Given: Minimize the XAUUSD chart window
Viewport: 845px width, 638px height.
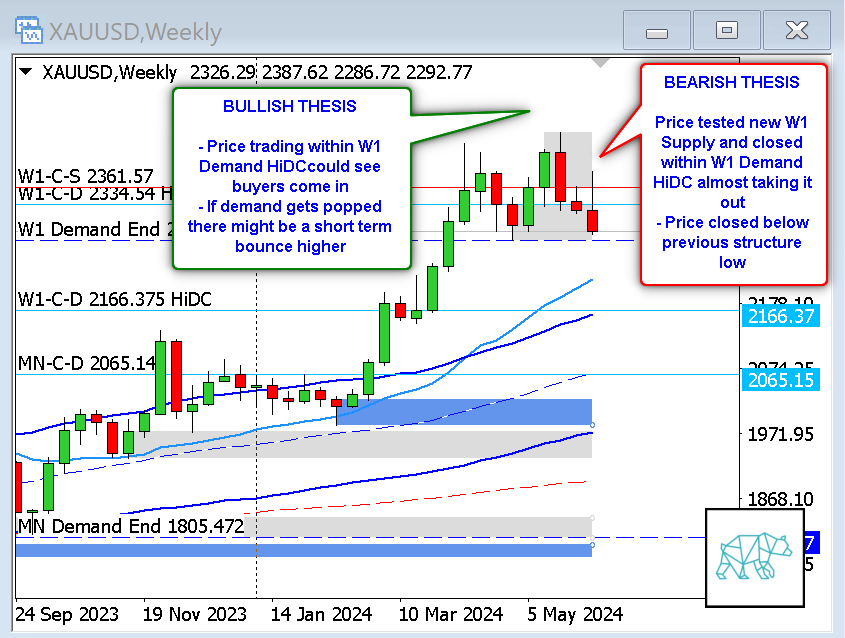Looking at the screenshot, I should coord(657,32).
